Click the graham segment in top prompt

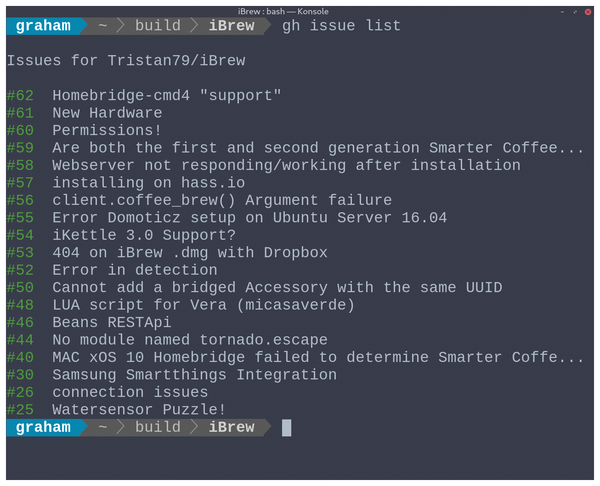tap(43, 26)
